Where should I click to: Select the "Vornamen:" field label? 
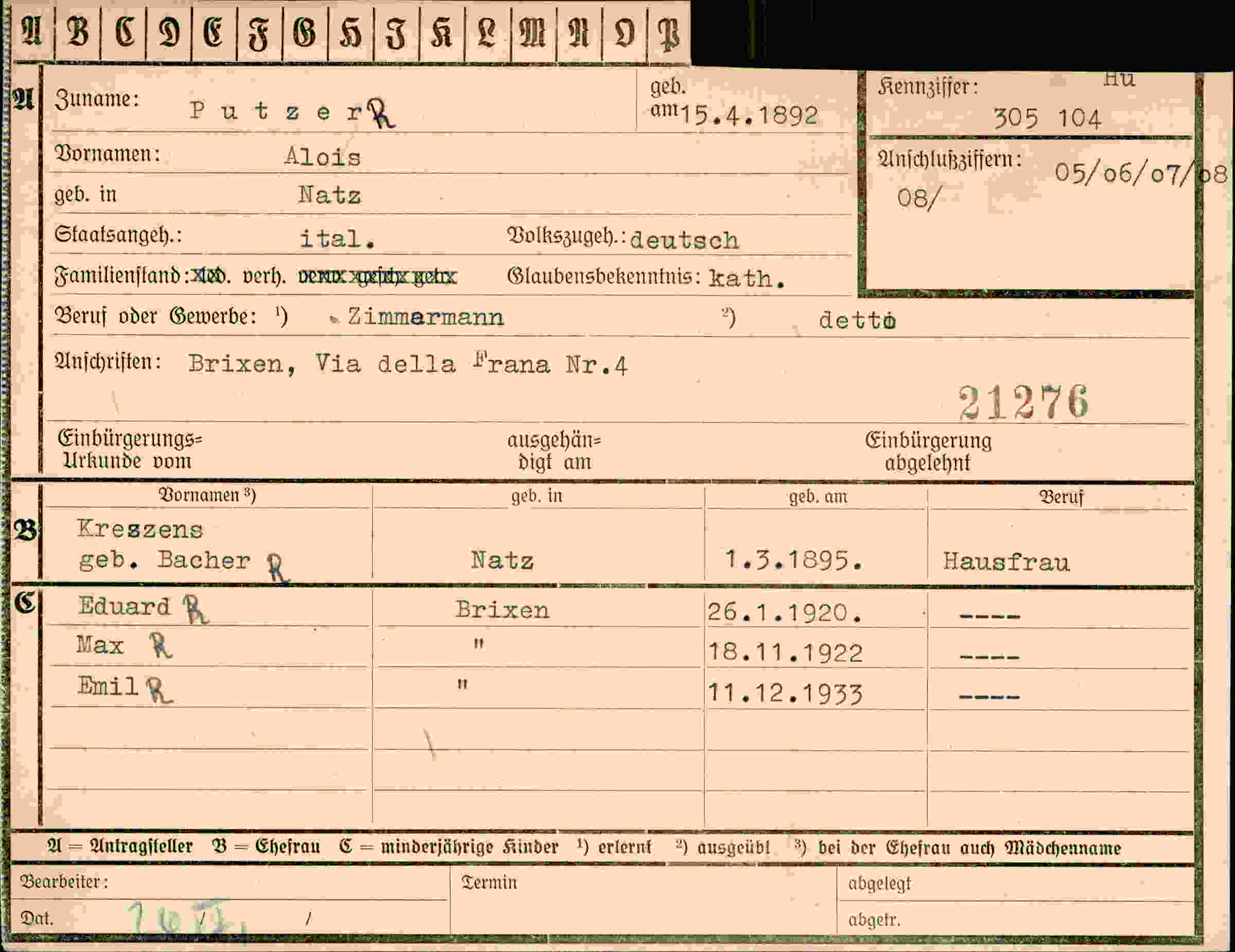click(108, 154)
